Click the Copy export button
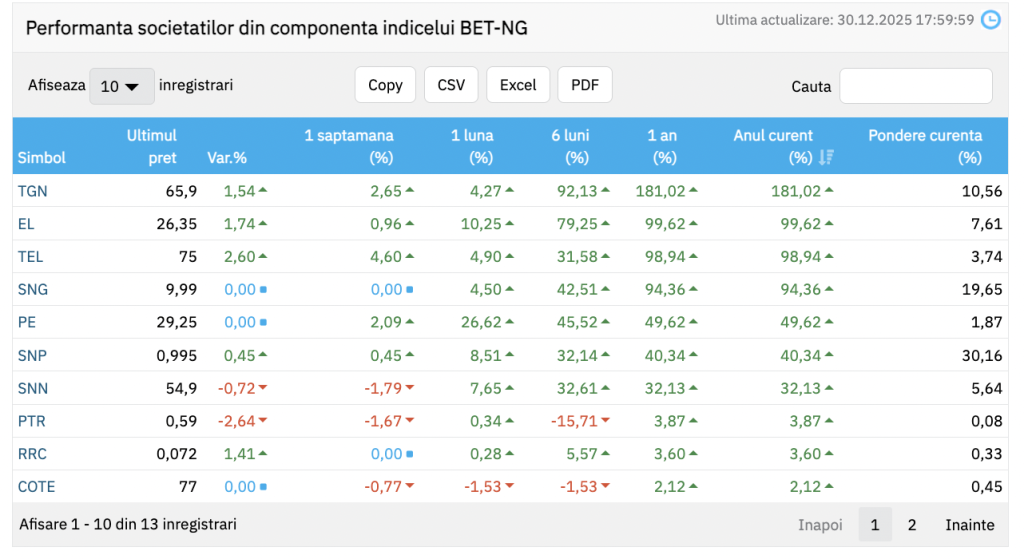Screen dimensions: 1024x559 (385, 85)
